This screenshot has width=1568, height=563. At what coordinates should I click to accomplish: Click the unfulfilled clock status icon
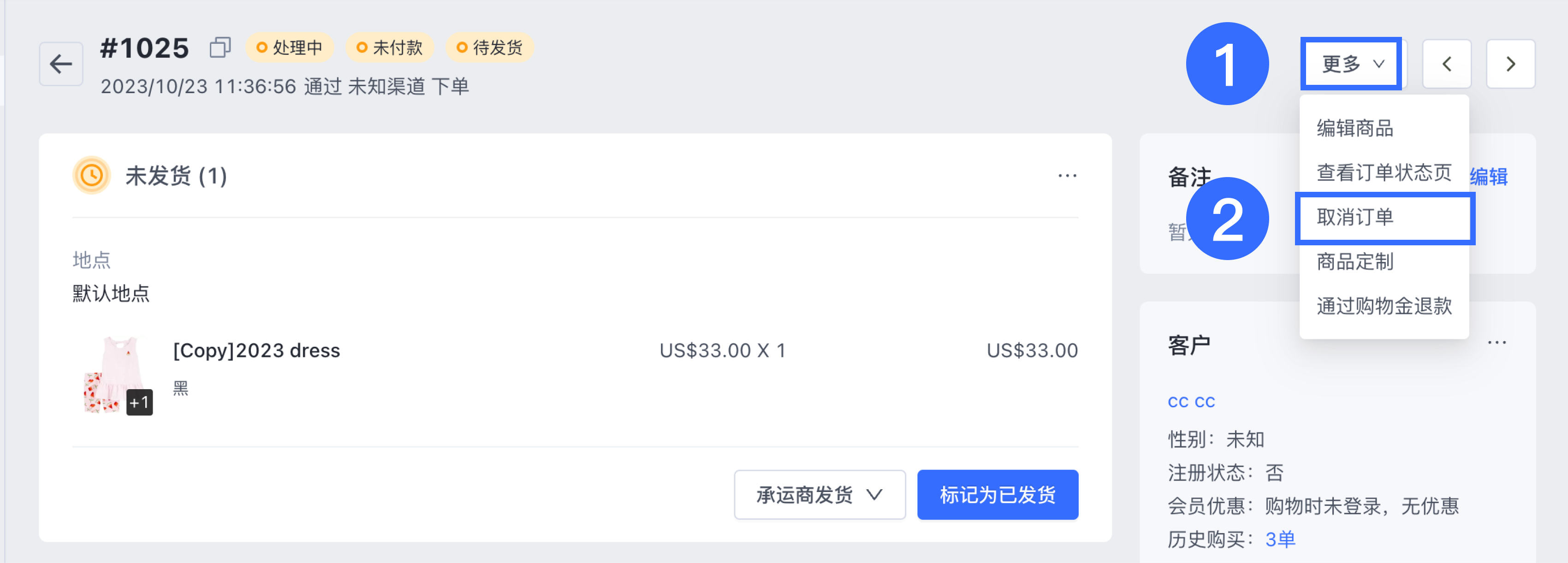[91, 175]
